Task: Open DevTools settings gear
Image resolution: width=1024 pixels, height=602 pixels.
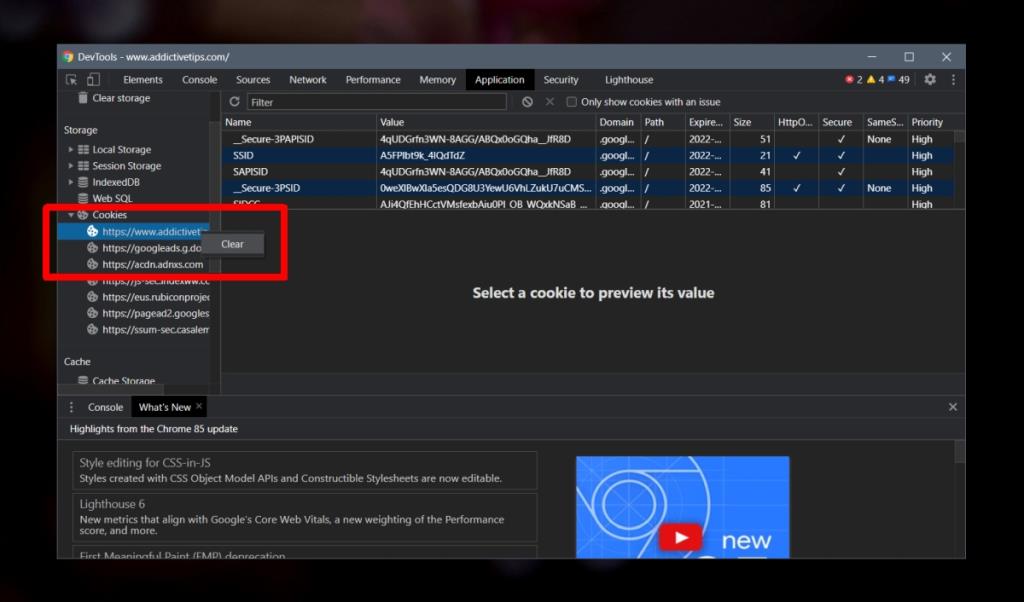Action: tap(929, 79)
